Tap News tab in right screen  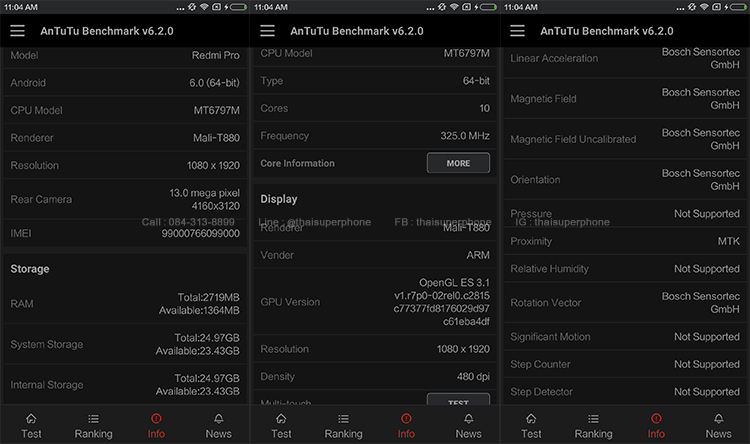coord(718,426)
